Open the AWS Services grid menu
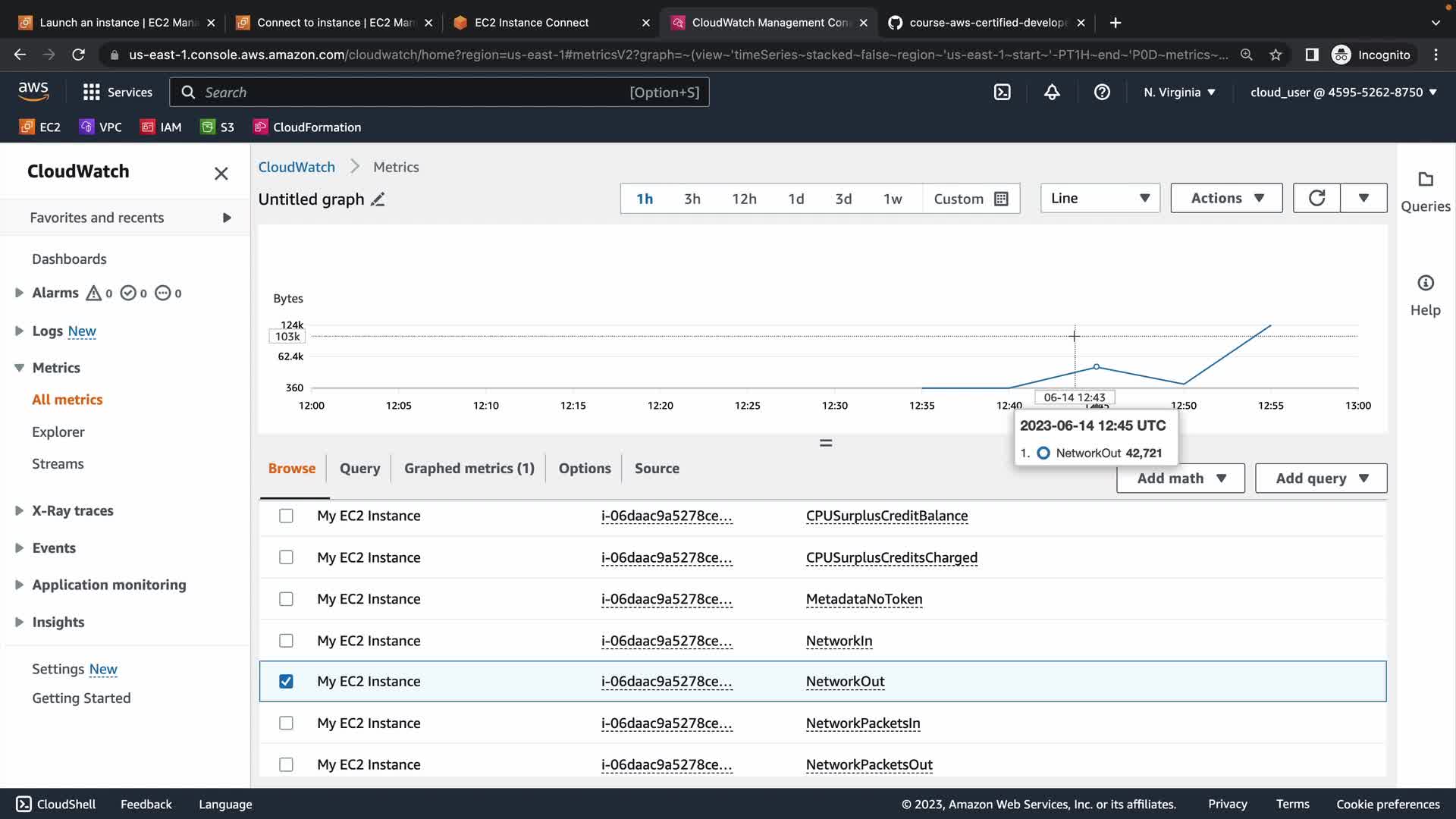 pyautogui.click(x=92, y=92)
